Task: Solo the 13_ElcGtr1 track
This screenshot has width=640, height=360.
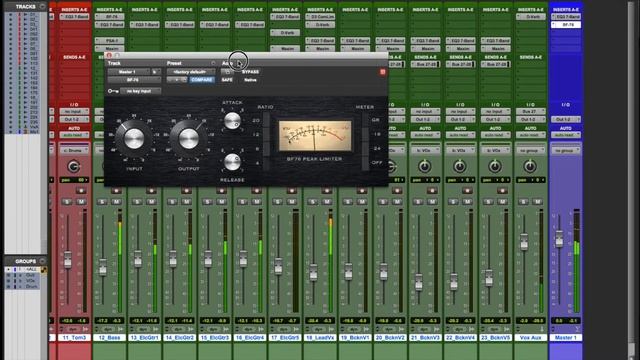Action: click(137, 202)
